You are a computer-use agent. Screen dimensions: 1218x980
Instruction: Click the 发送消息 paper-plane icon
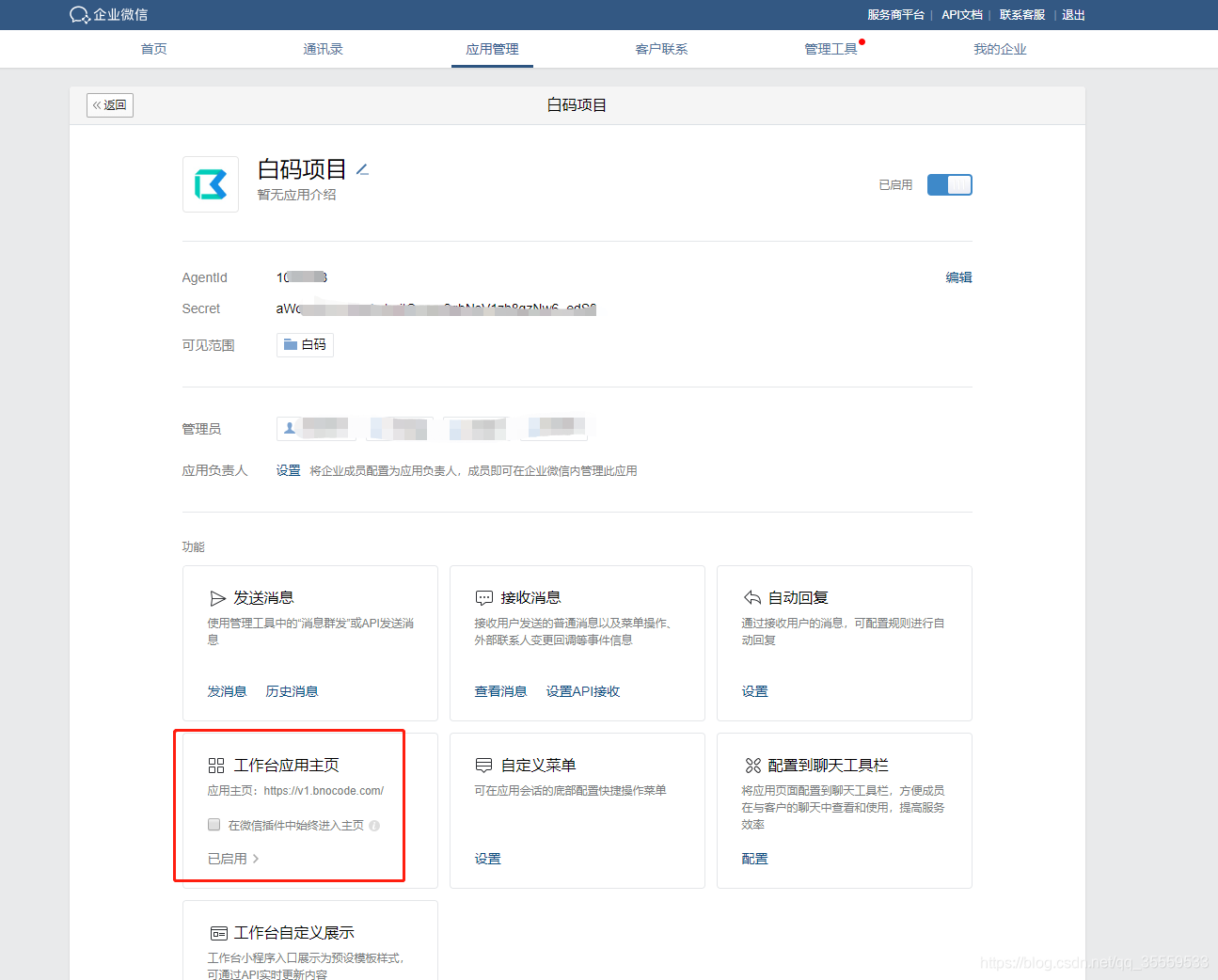coord(218,598)
